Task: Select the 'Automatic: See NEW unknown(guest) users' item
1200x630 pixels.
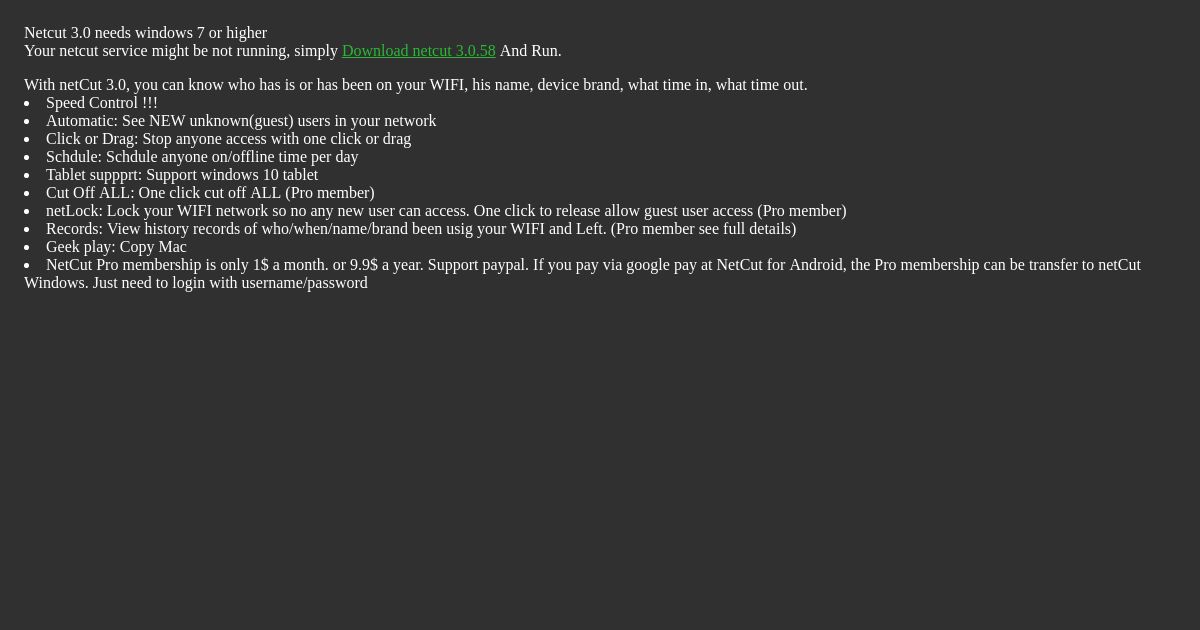Action: 241,121
